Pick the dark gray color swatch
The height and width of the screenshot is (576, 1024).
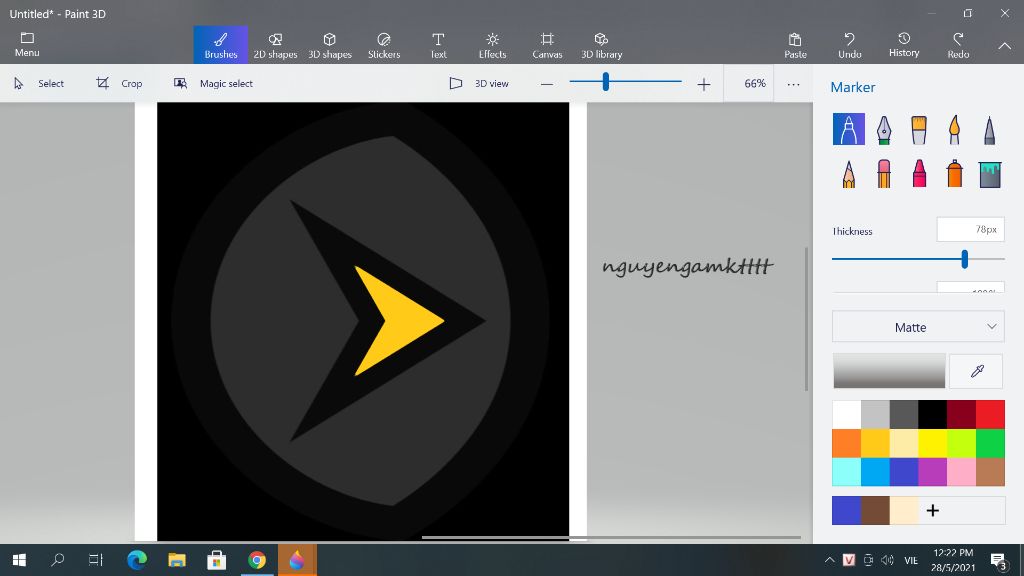coord(904,415)
